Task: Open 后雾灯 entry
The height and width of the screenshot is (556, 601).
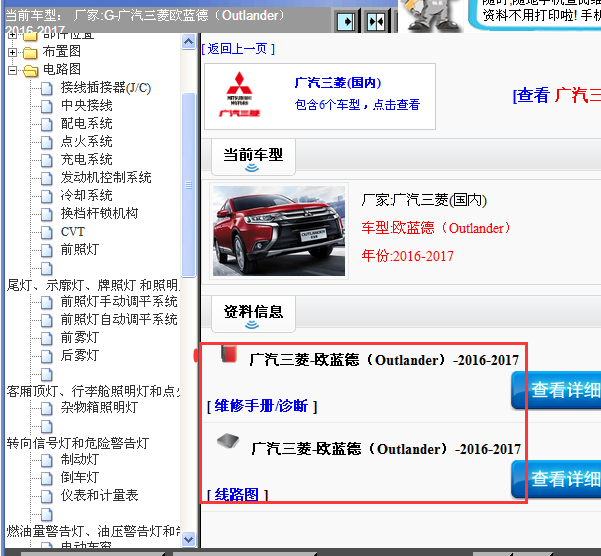Action: tap(80, 355)
